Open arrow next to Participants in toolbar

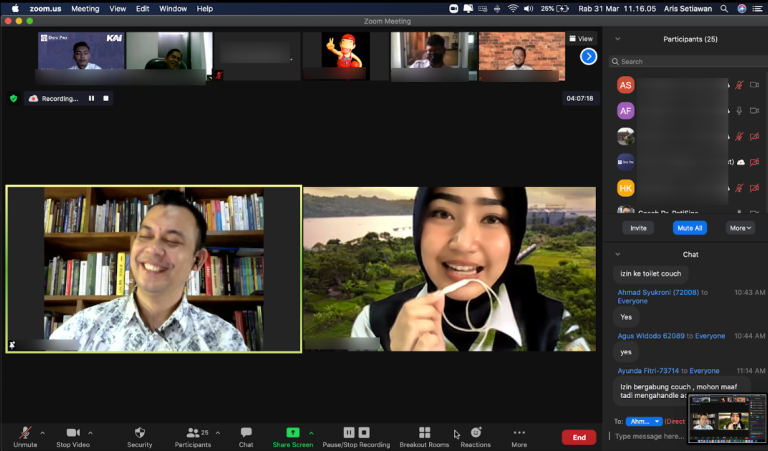click(217, 433)
